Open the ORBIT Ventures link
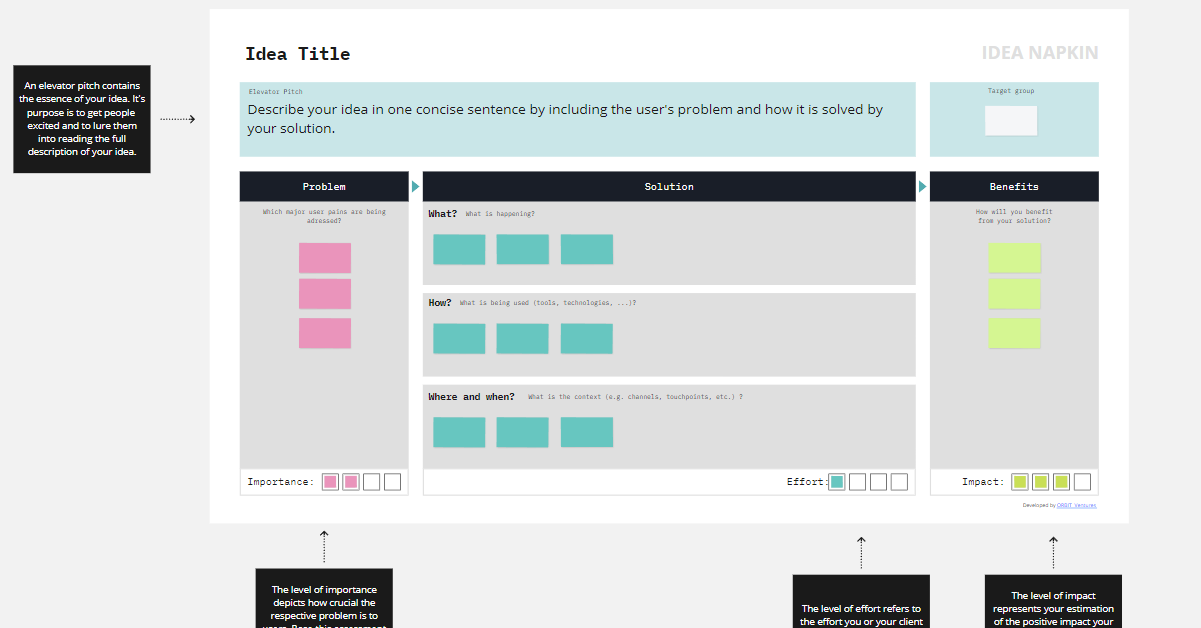The image size is (1201, 628). click(1075, 505)
